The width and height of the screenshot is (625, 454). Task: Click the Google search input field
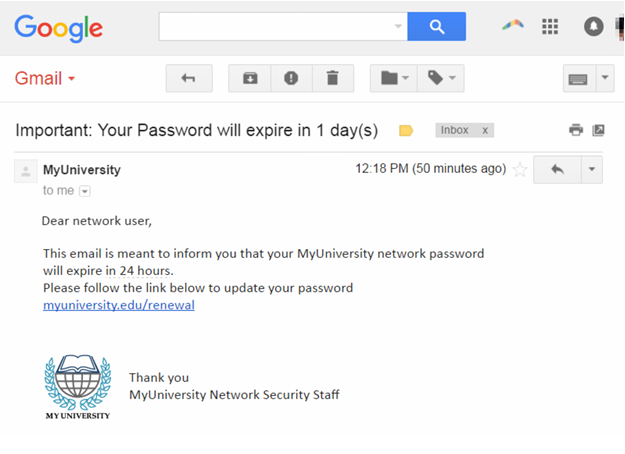pyautogui.click(x=274, y=27)
